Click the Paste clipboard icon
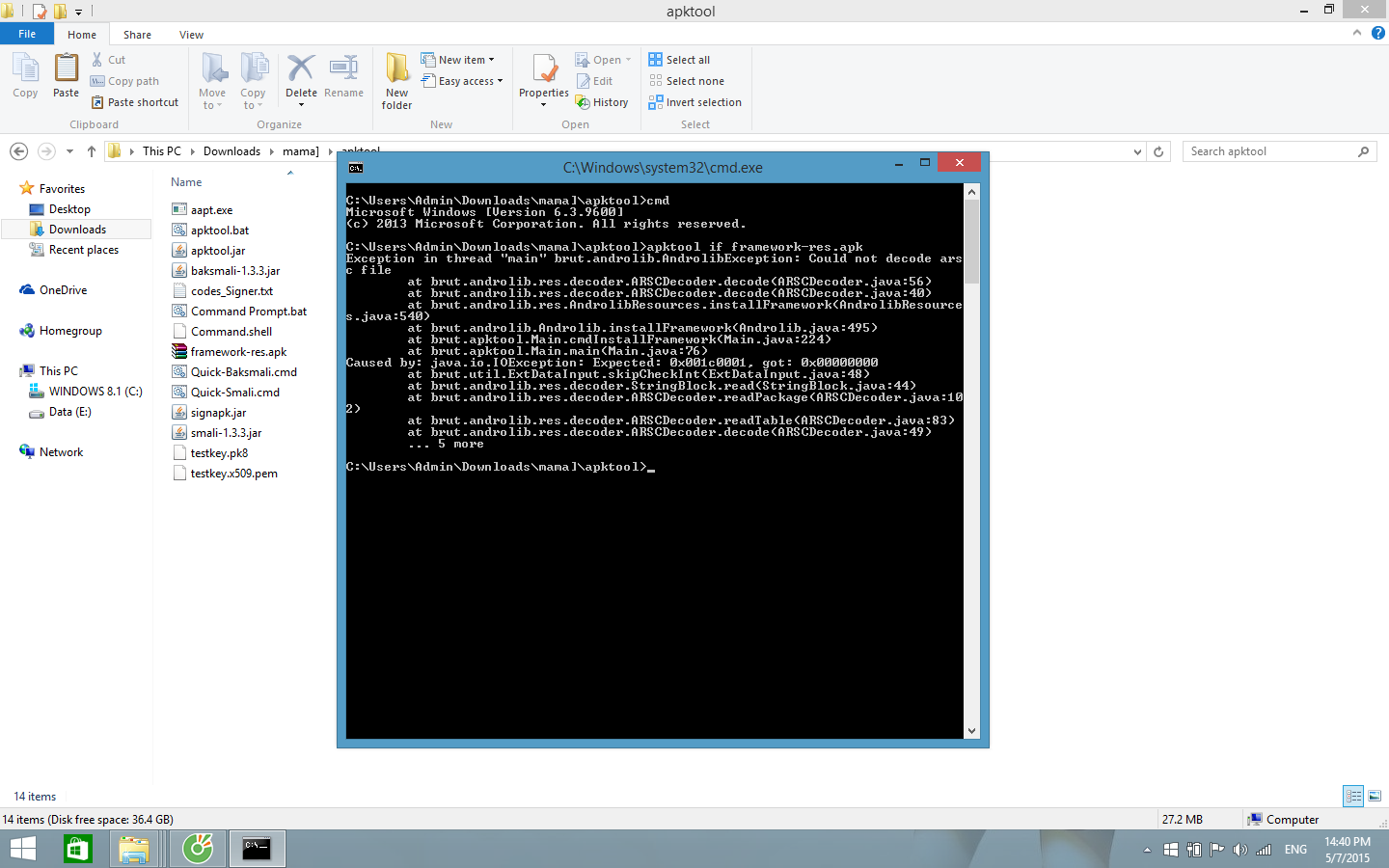Viewport: 1389px width, 868px height. point(66,75)
